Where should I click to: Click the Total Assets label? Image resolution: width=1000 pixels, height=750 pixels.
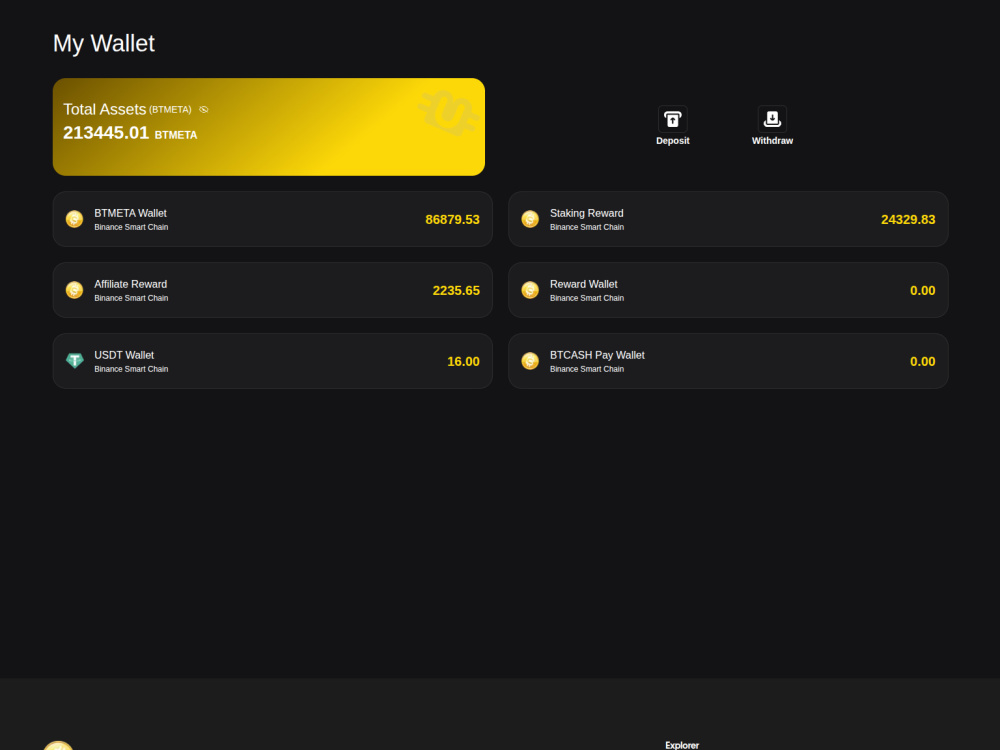click(105, 110)
